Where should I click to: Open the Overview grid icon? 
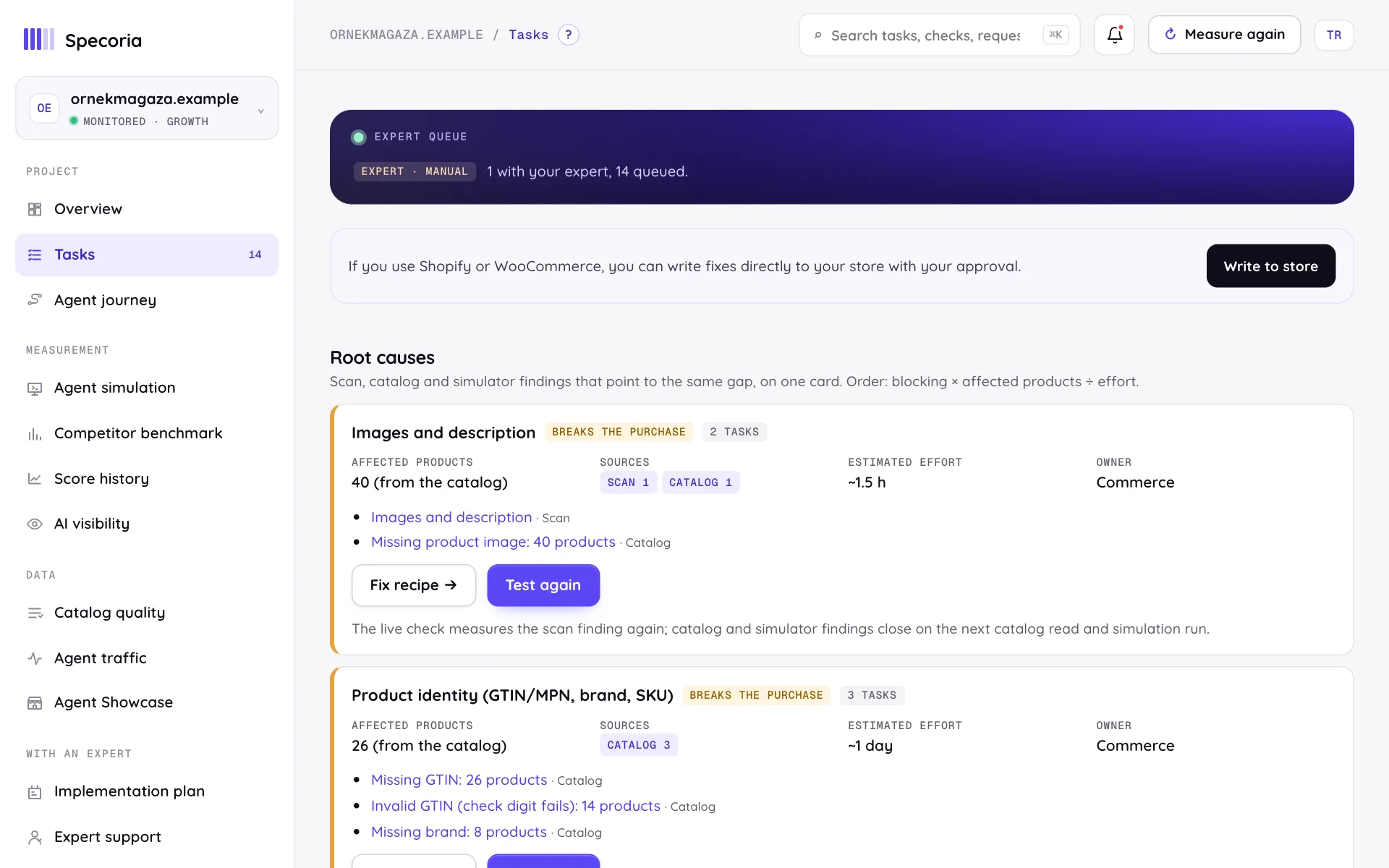[x=35, y=209]
